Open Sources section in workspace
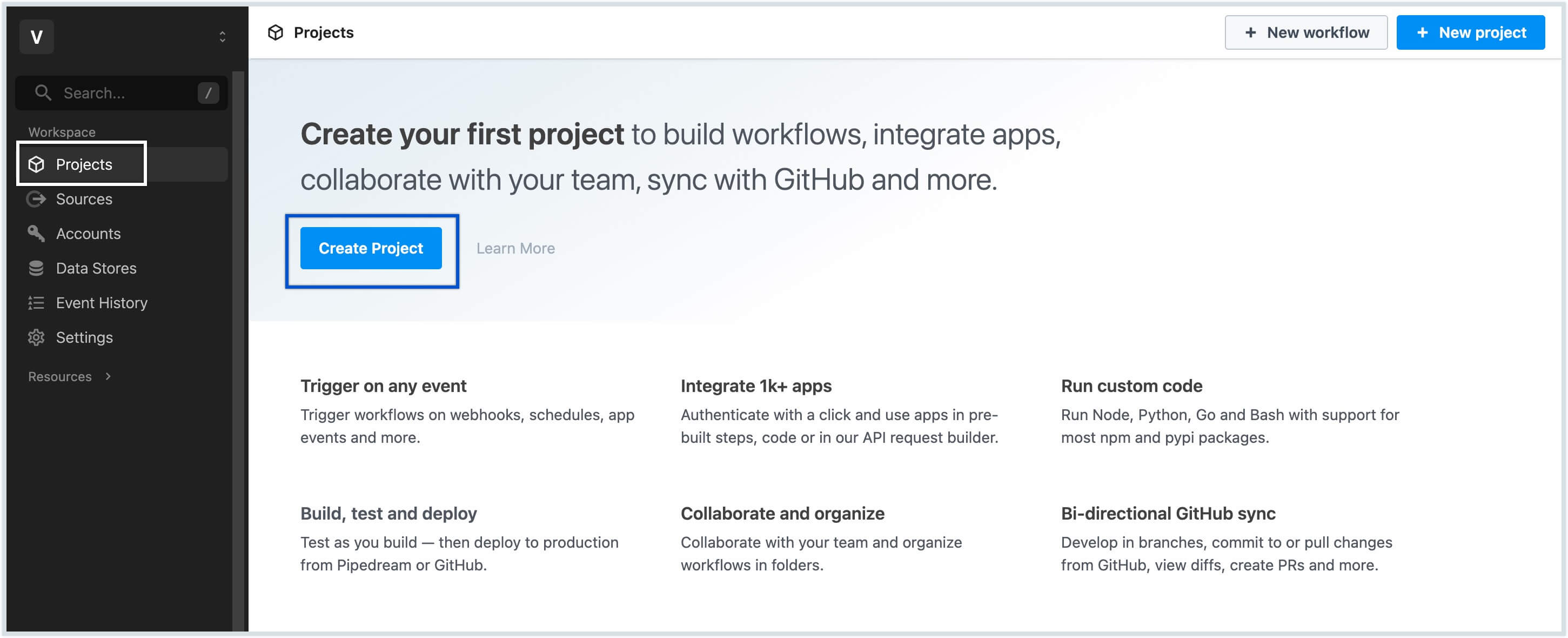Viewport: 1568px width, 638px height. [x=84, y=198]
